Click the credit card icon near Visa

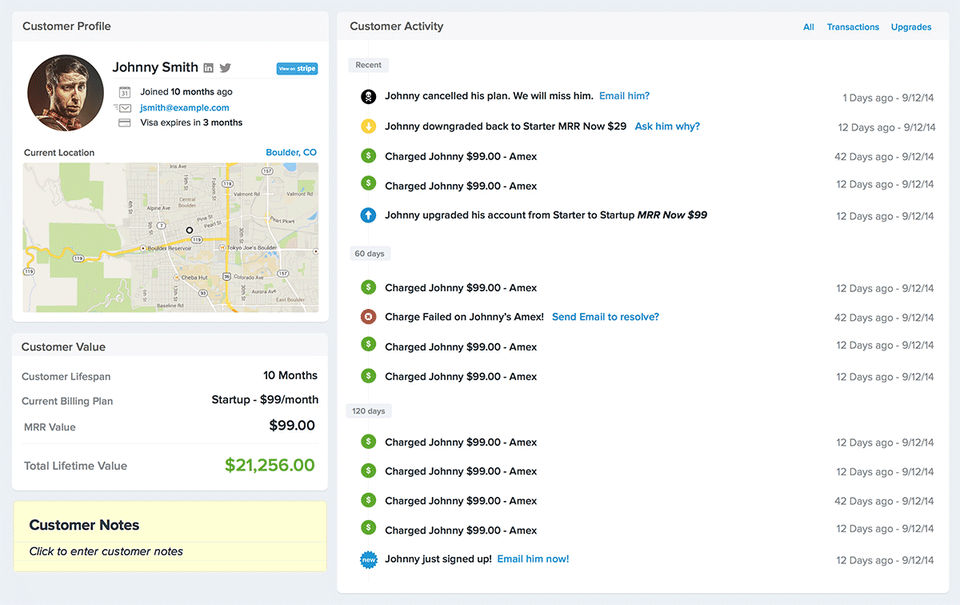coord(125,123)
